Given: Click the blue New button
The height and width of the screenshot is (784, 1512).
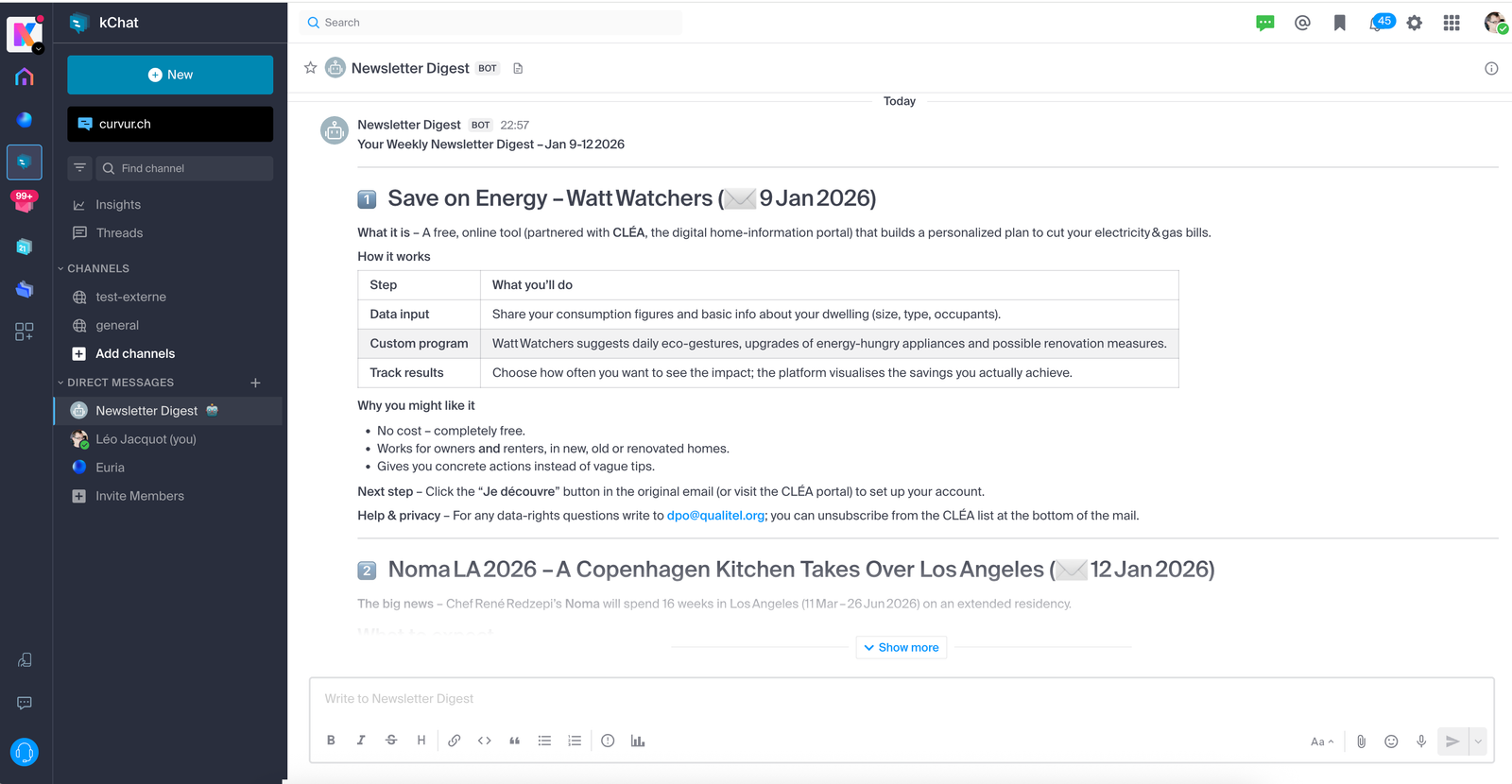Looking at the screenshot, I should pos(170,75).
